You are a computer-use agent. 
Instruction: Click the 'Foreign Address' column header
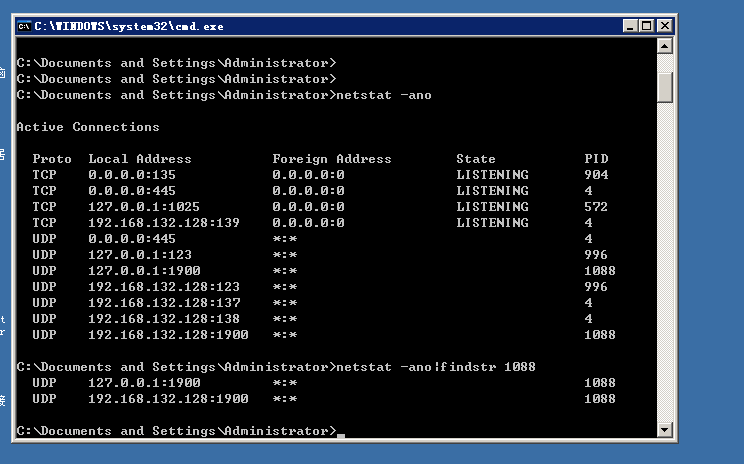pyautogui.click(x=332, y=159)
